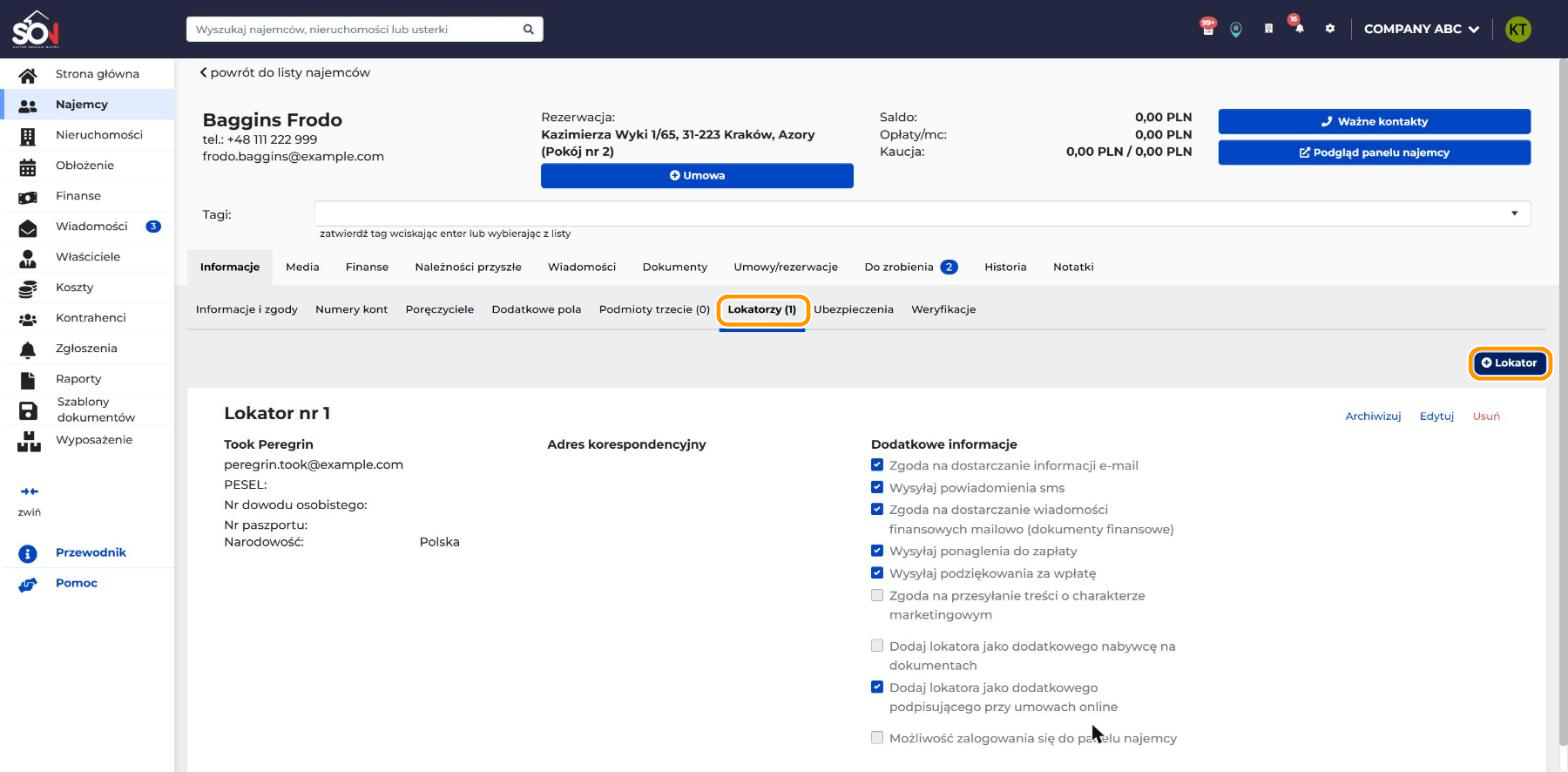Open the Strona główna home icon
The width and height of the screenshot is (1568, 772).
coord(28,75)
